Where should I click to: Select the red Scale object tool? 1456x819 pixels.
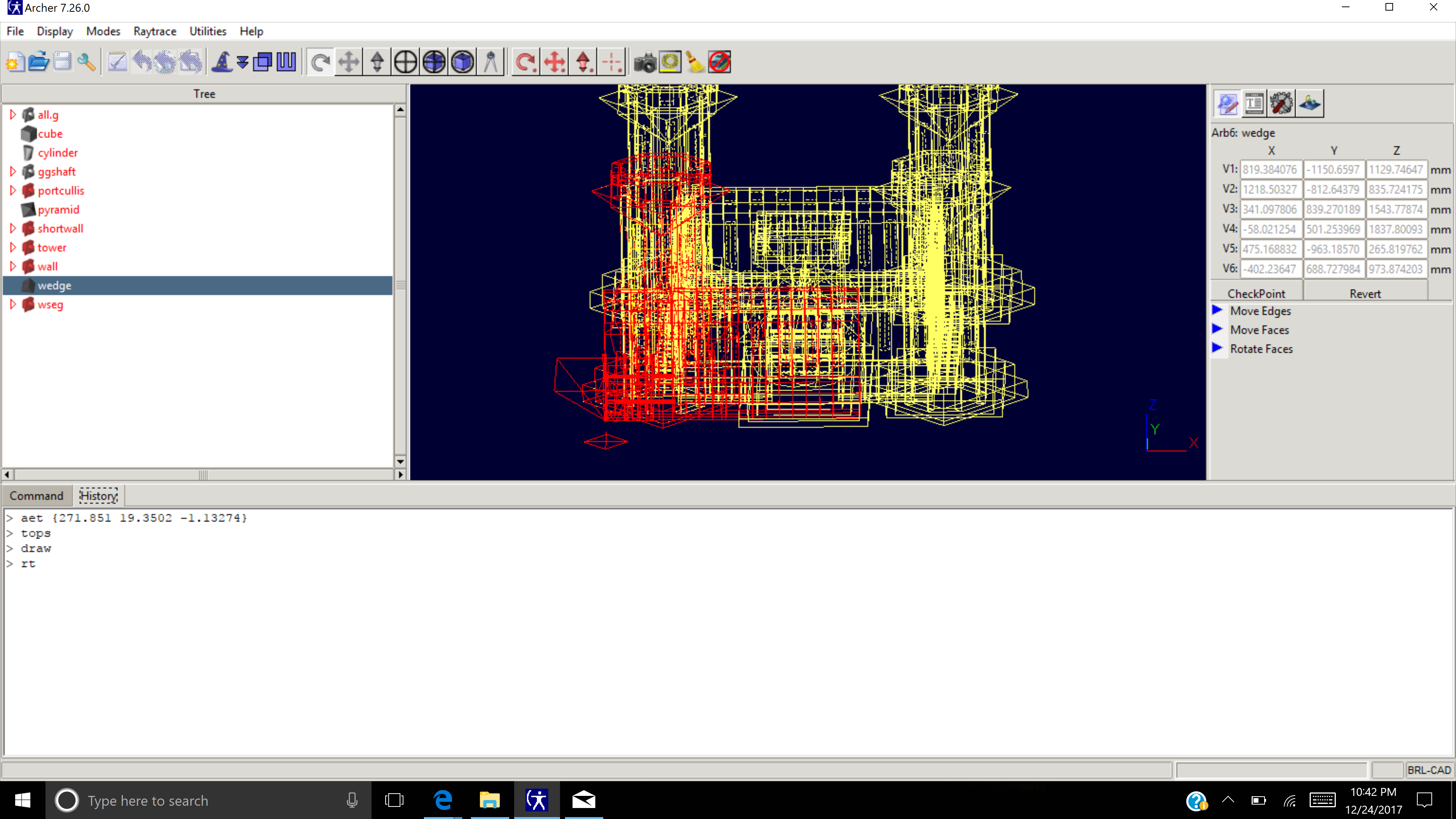(583, 61)
